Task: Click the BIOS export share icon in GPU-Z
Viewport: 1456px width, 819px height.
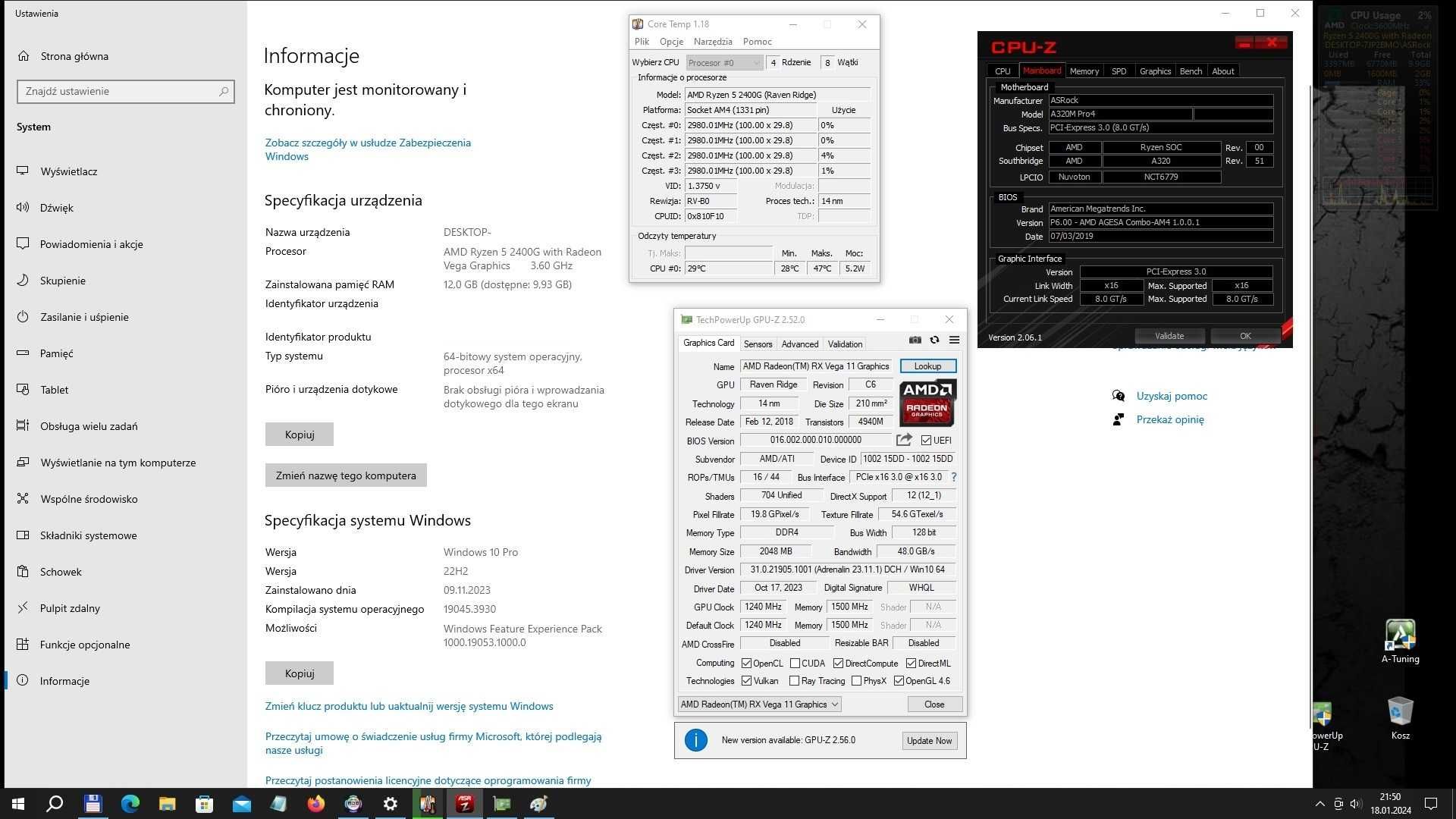Action: coord(904,440)
